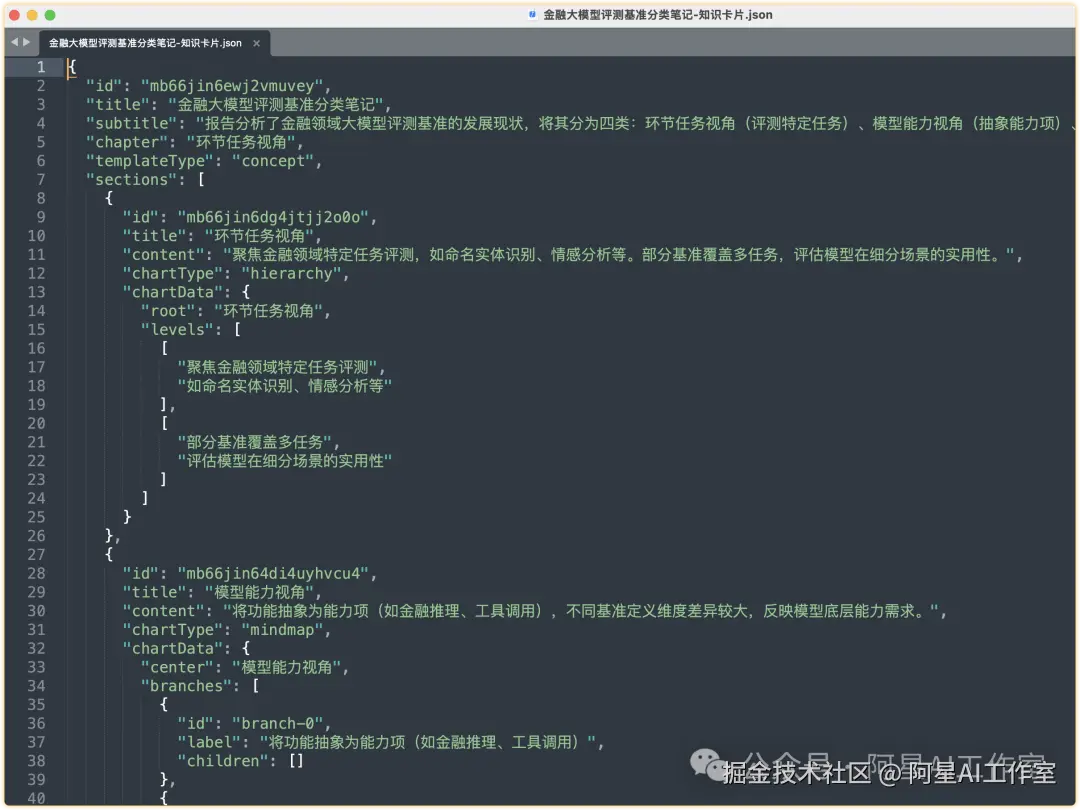Click the "branches" key on line 34
Image resolution: width=1080 pixels, height=810 pixels.
tap(186, 686)
